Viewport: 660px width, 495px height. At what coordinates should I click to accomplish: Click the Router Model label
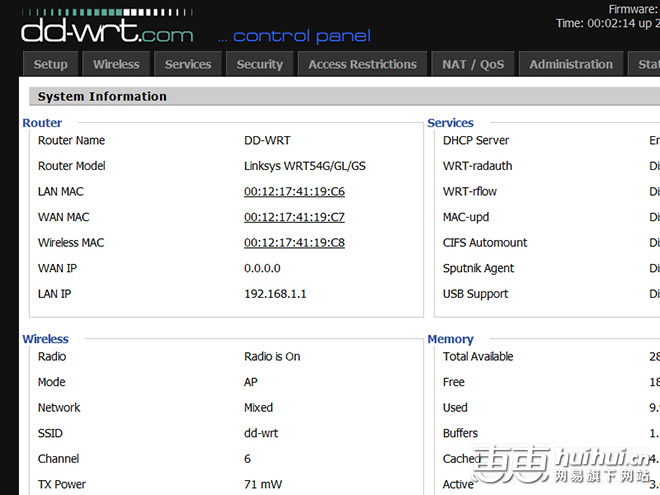click(72, 166)
